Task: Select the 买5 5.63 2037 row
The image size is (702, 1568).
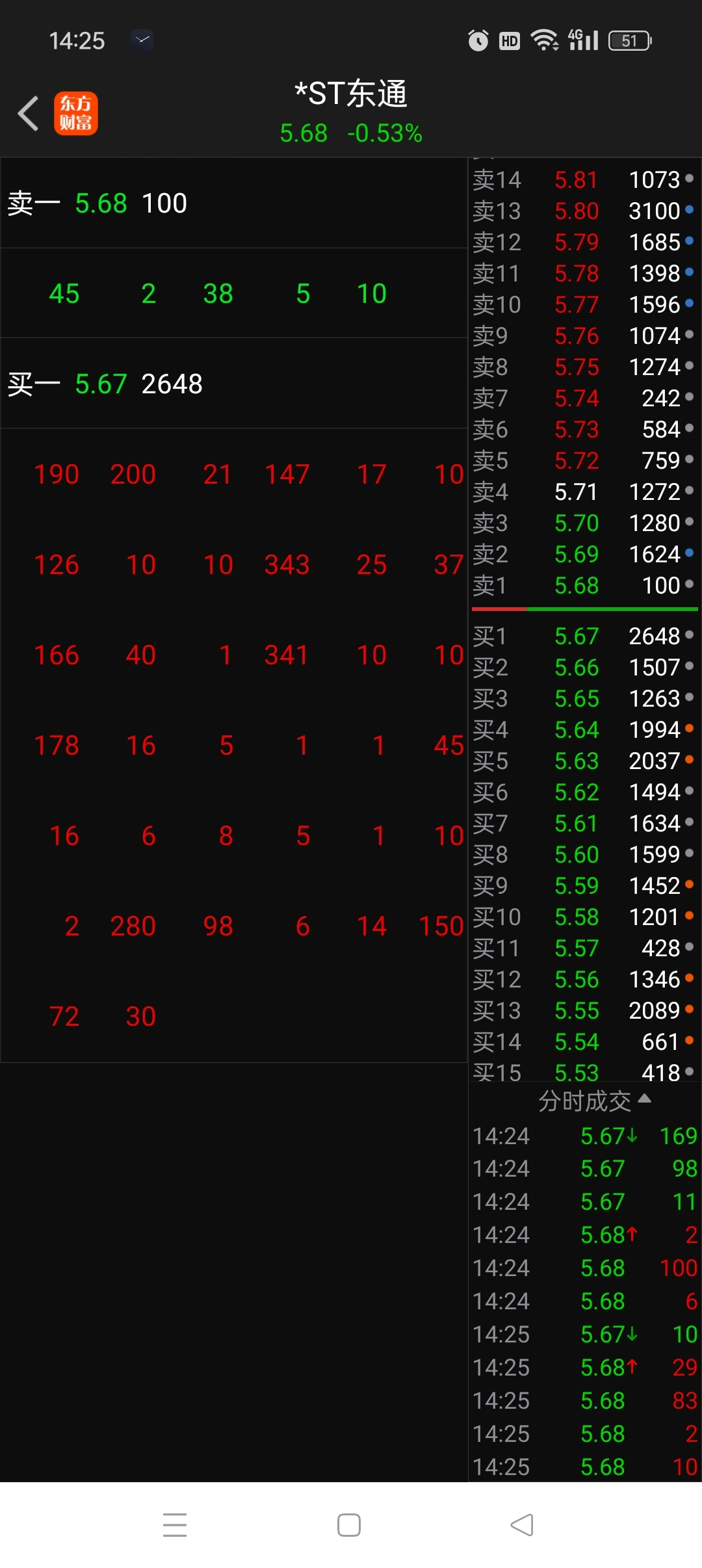Action: (x=584, y=761)
